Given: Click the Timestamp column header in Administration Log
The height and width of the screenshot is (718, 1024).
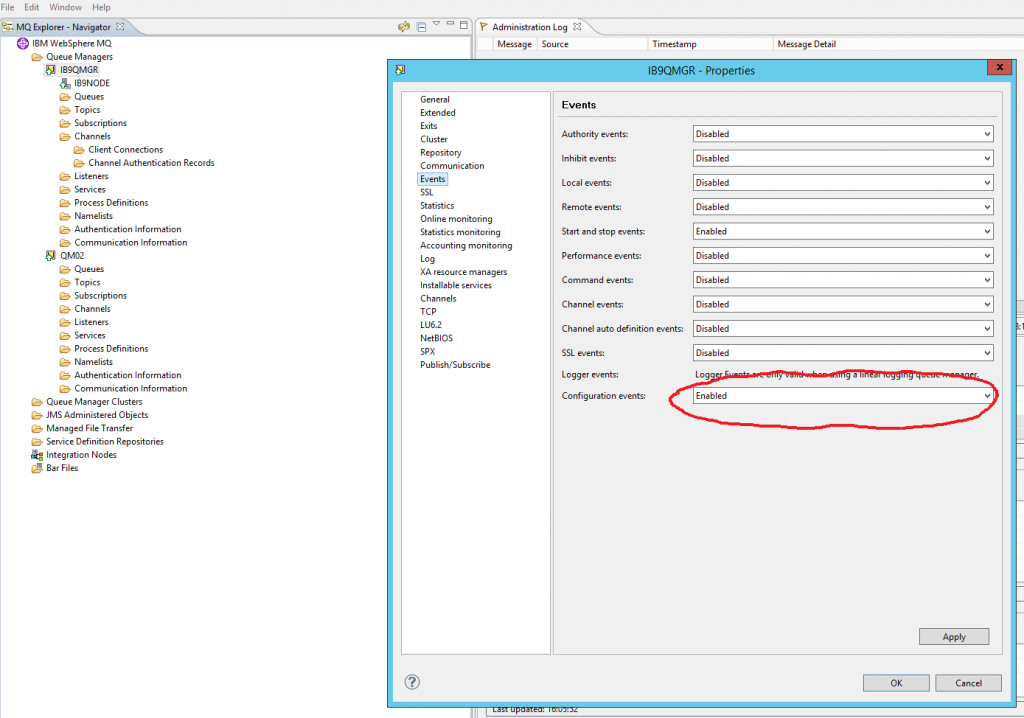Looking at the screenshot, I should click(711, 44).
